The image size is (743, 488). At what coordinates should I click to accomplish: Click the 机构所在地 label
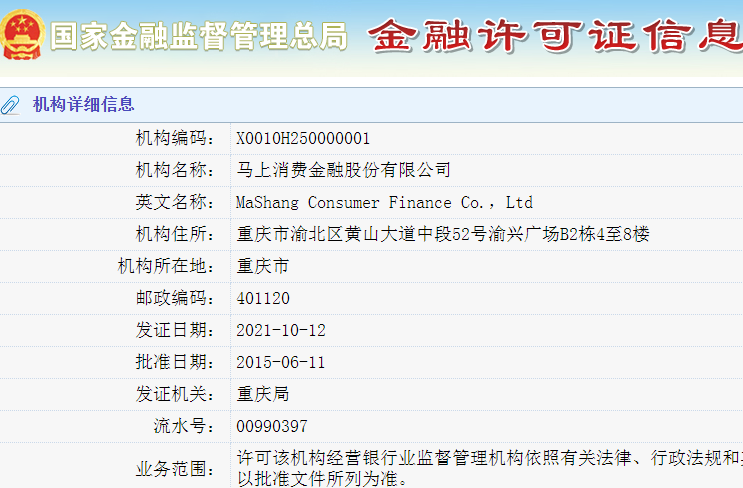click(x=166, y=266)
